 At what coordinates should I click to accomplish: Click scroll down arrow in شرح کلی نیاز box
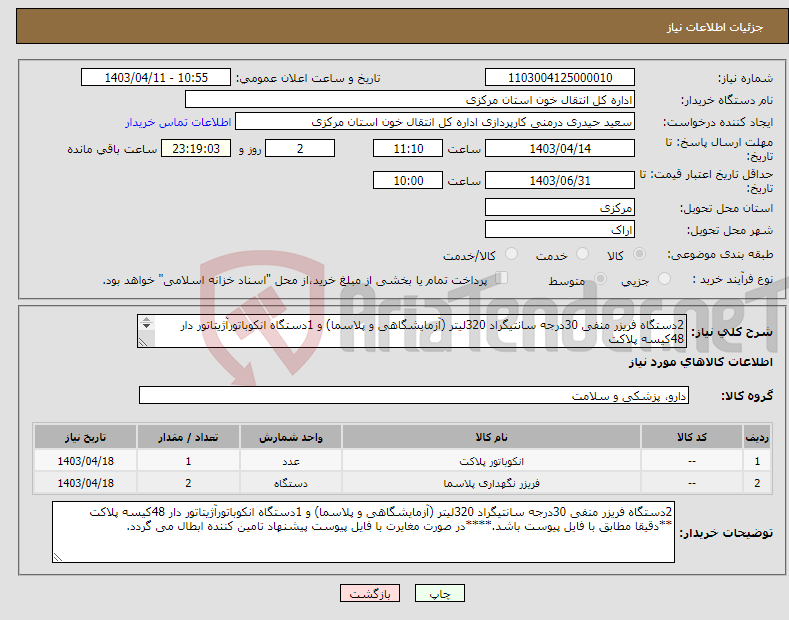click(146, 327)
